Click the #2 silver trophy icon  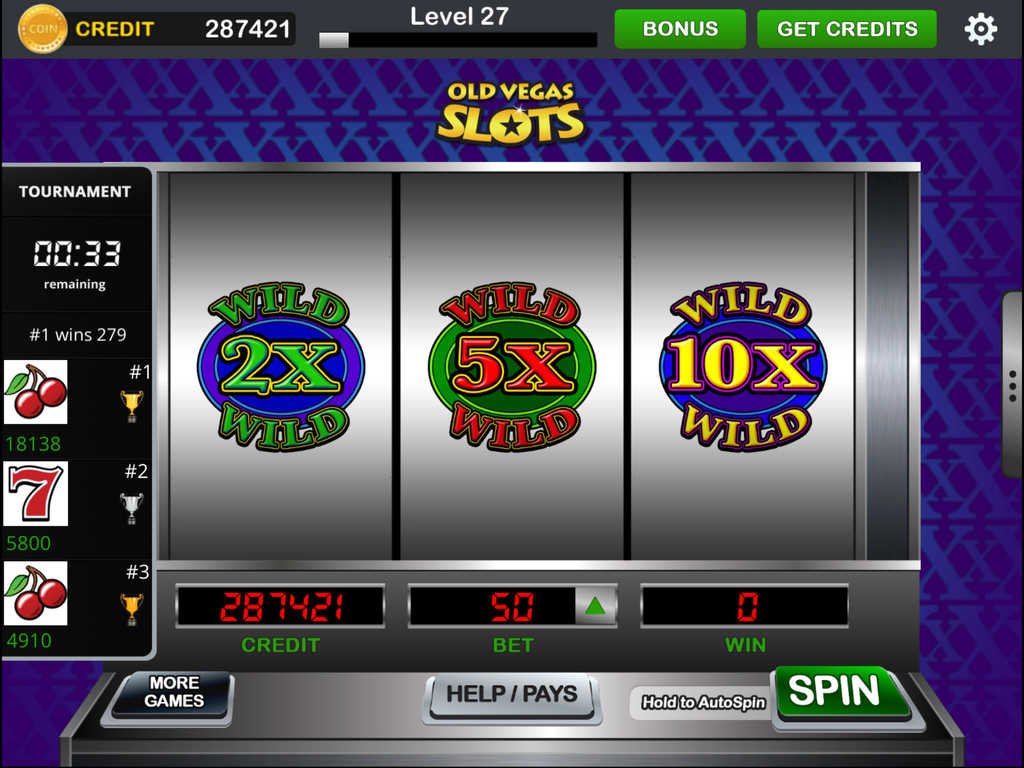coord(132,508)
